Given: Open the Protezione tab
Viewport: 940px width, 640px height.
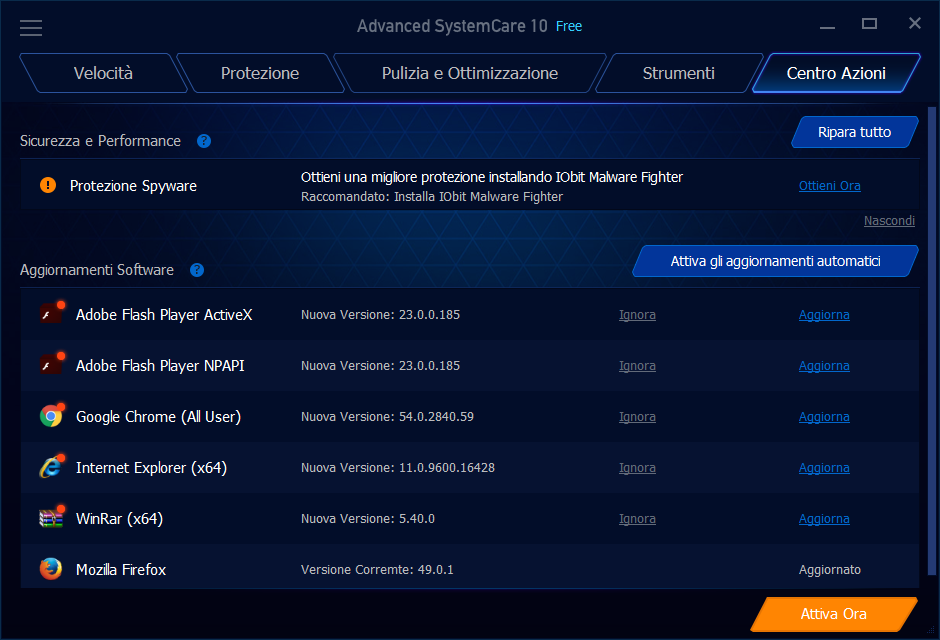Looking at the screenshot, I should (260, 73).
